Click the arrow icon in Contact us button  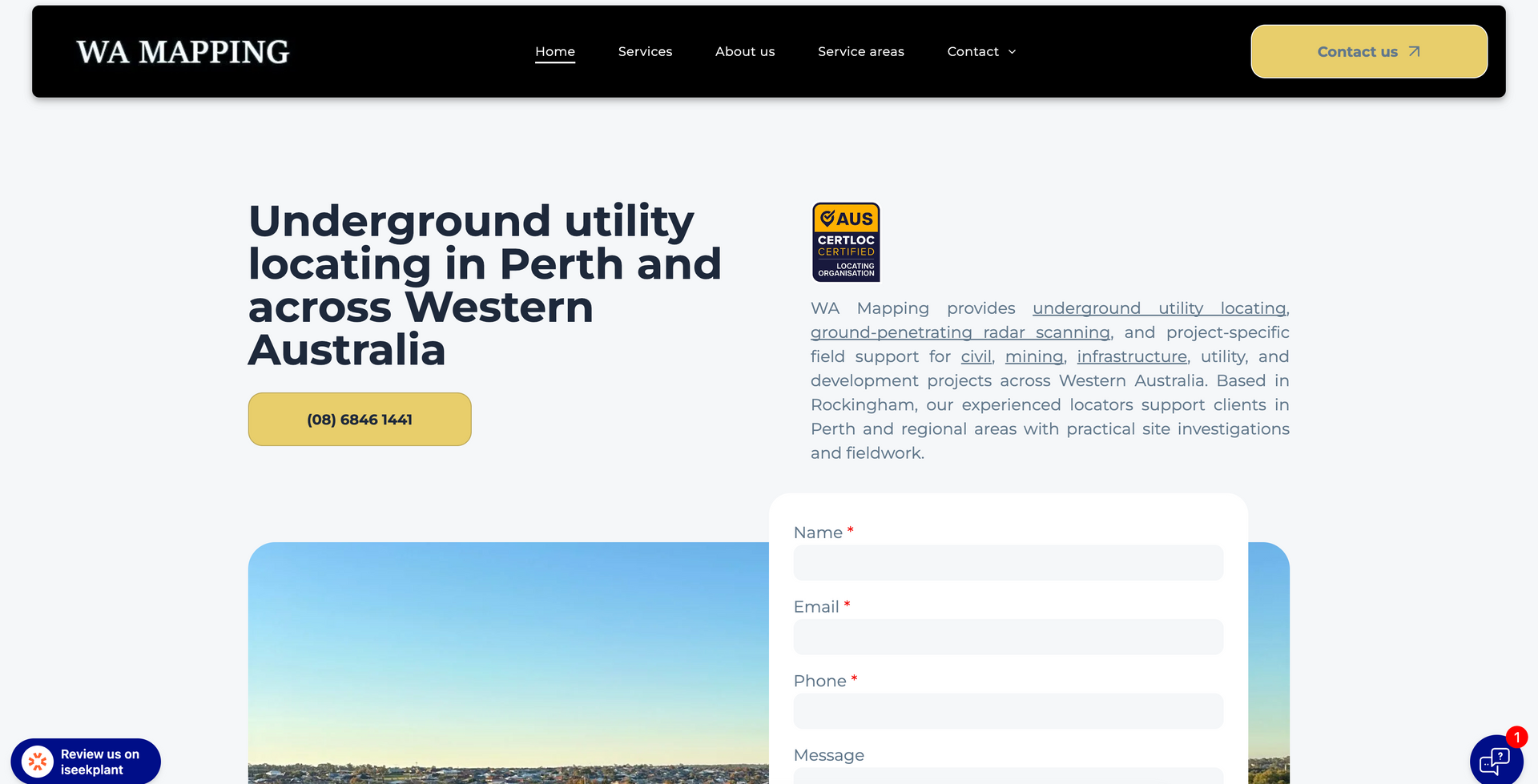point(1414,51)
